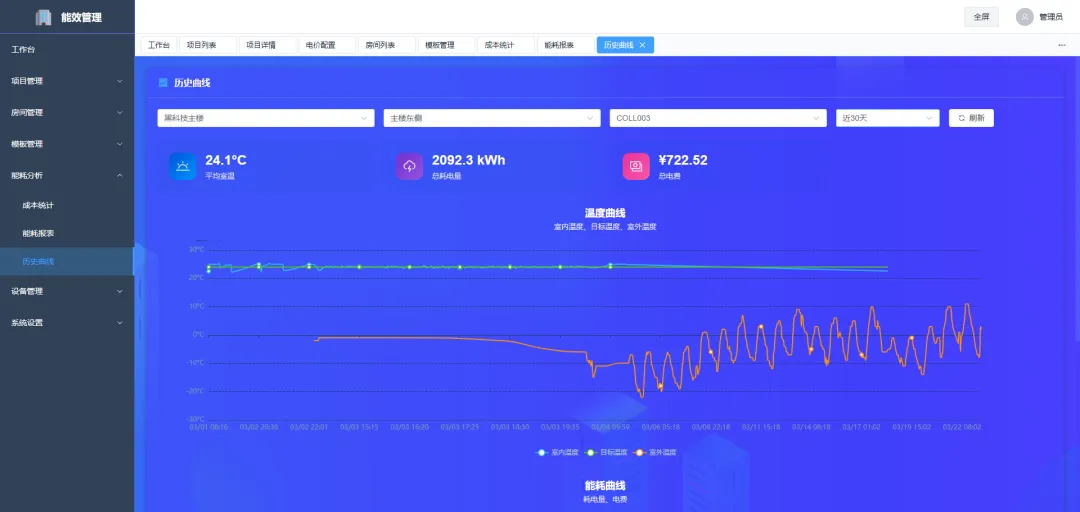Image resolution: width=1080 pixels, height=512 pixels.
Task: Click the 03/22 08:02 x-axis label
Action: (x=962, y=427)
